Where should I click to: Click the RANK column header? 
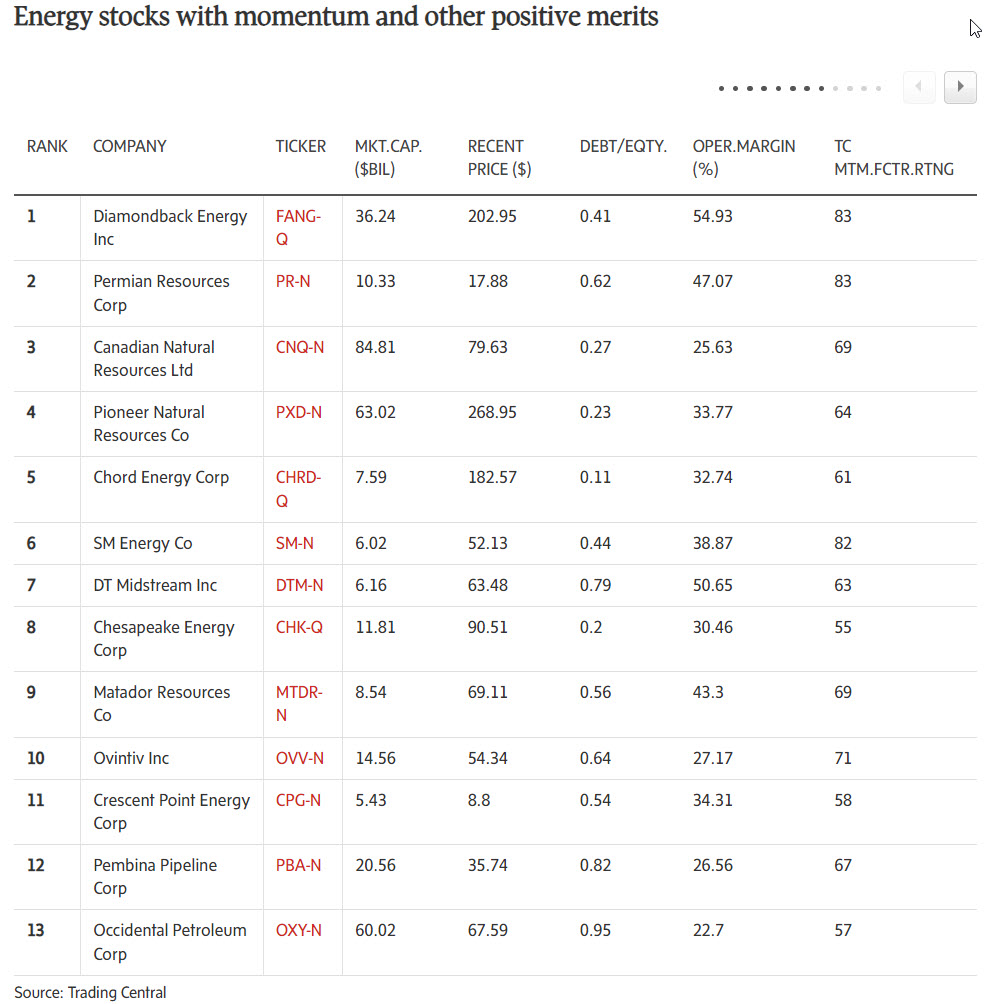[x=47, y=146]
